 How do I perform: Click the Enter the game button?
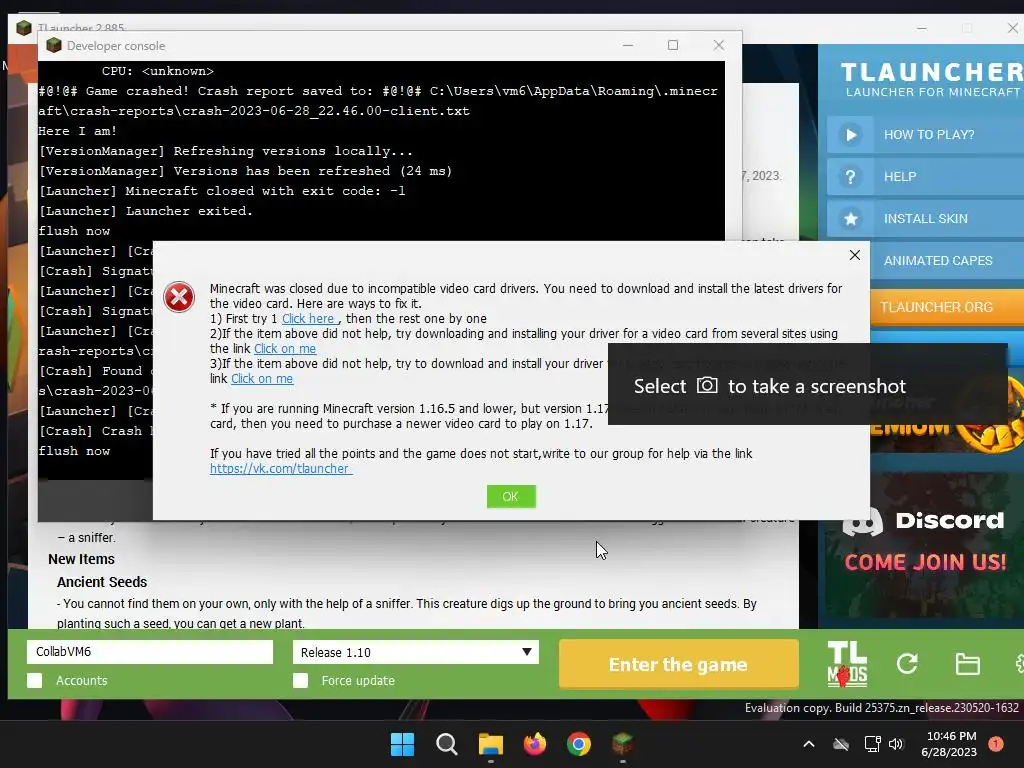click(x=679, y=664)
